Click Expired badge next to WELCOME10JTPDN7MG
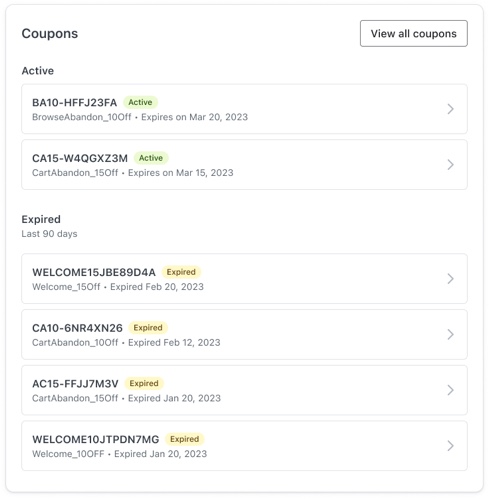This screenshot has width=489, height=499. pyautogui.click(x=185, y=439)
